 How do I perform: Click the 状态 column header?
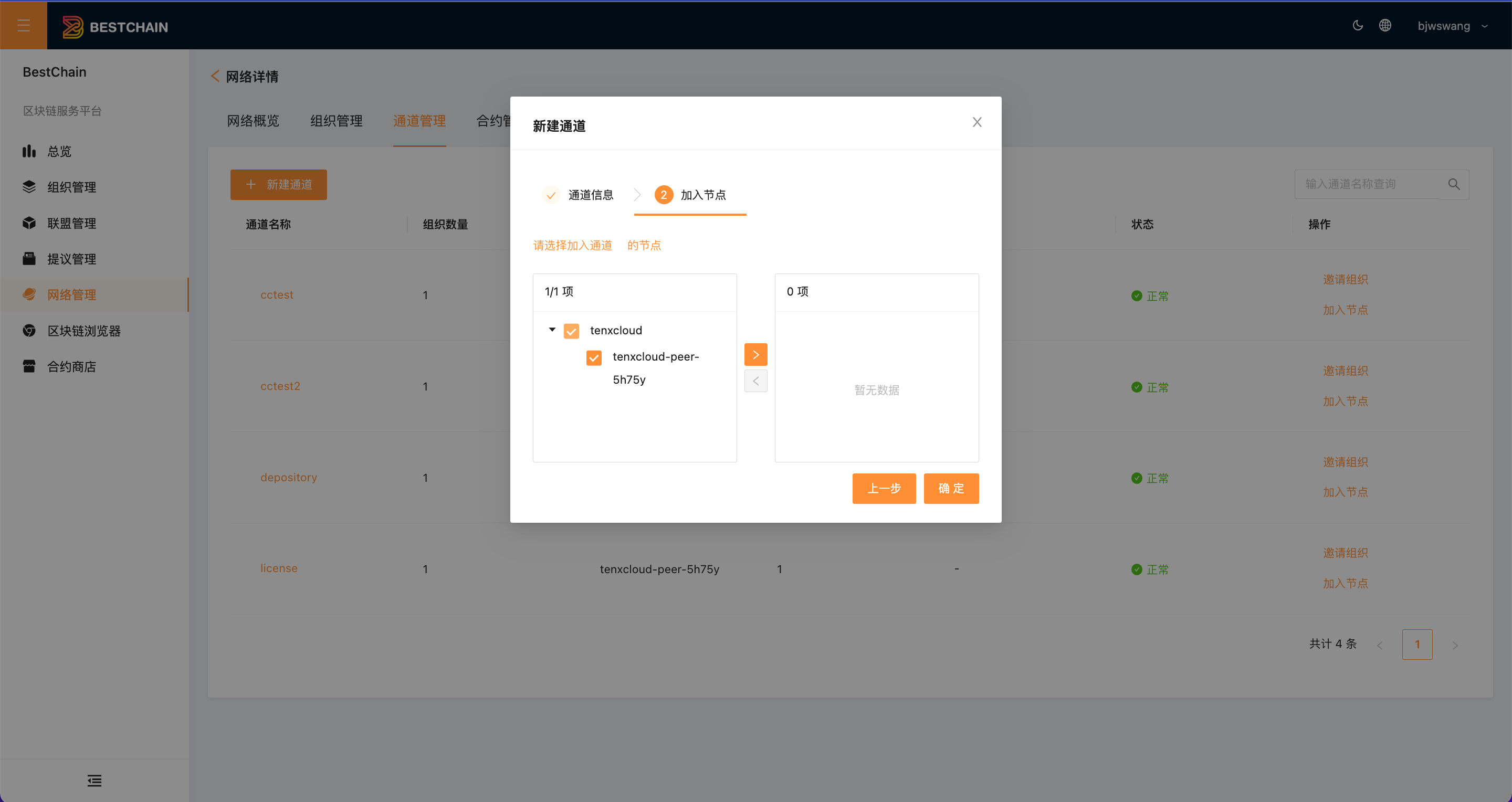1142,225
